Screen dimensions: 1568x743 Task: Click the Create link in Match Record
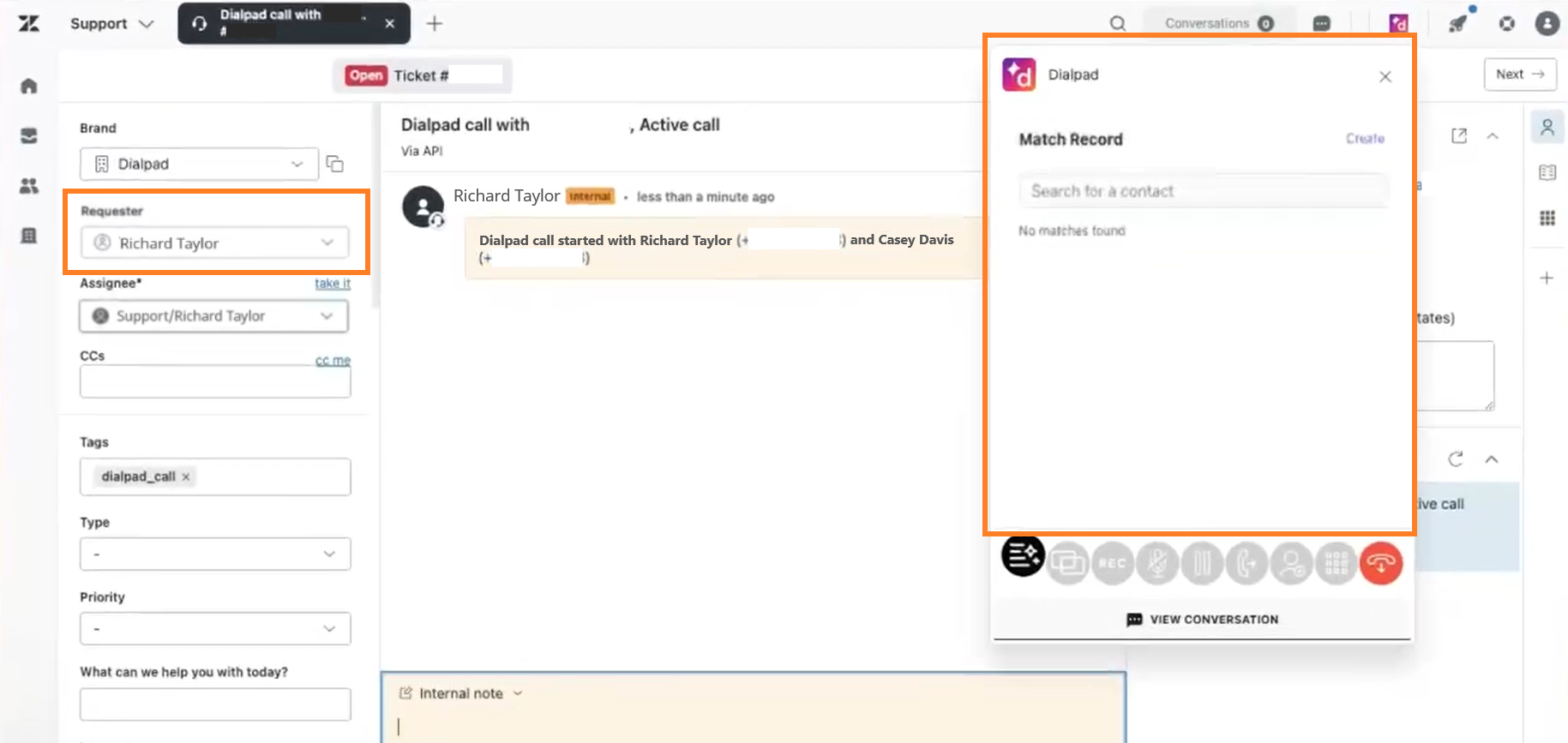[x=1365, y=138]
